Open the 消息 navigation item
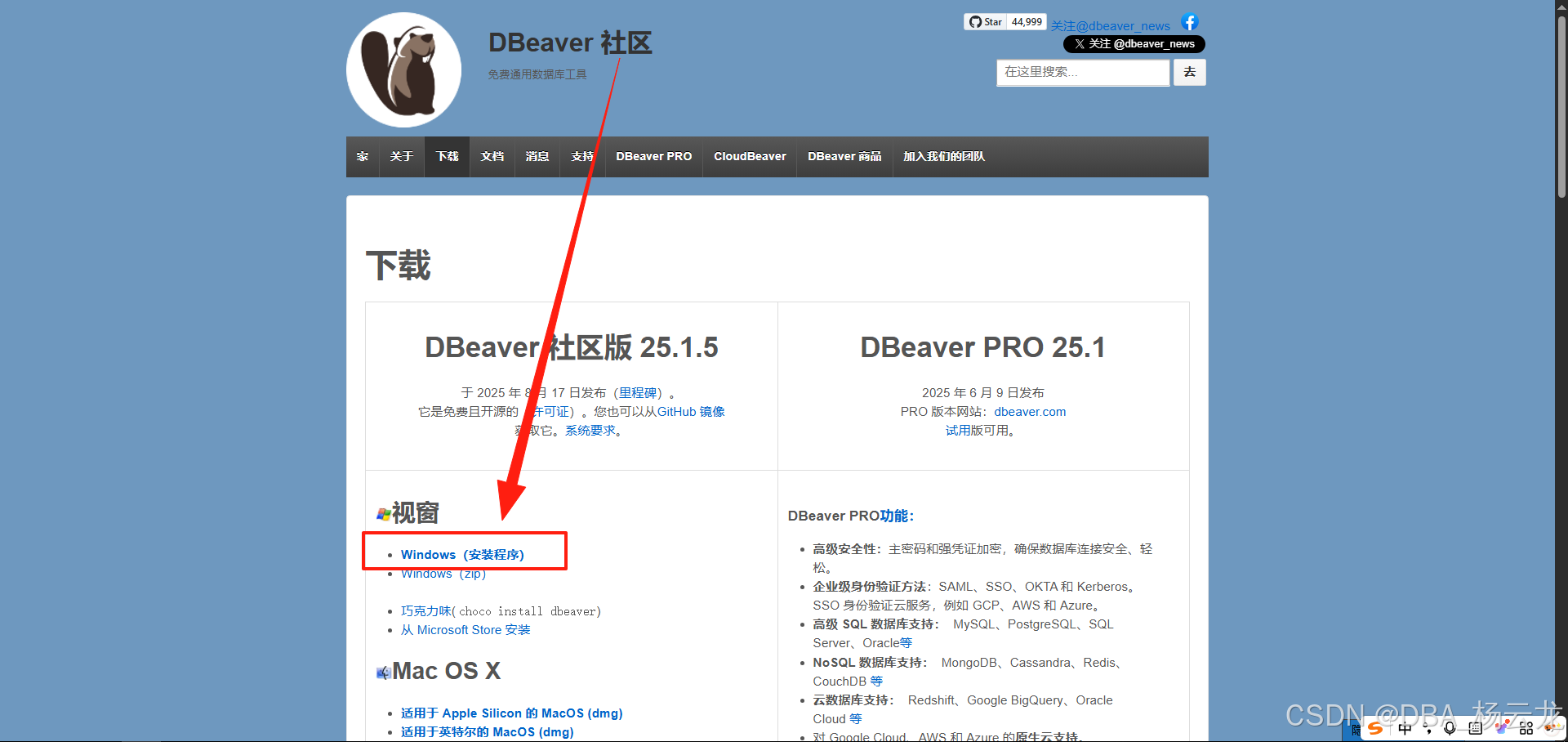 (x=537, y=156)
